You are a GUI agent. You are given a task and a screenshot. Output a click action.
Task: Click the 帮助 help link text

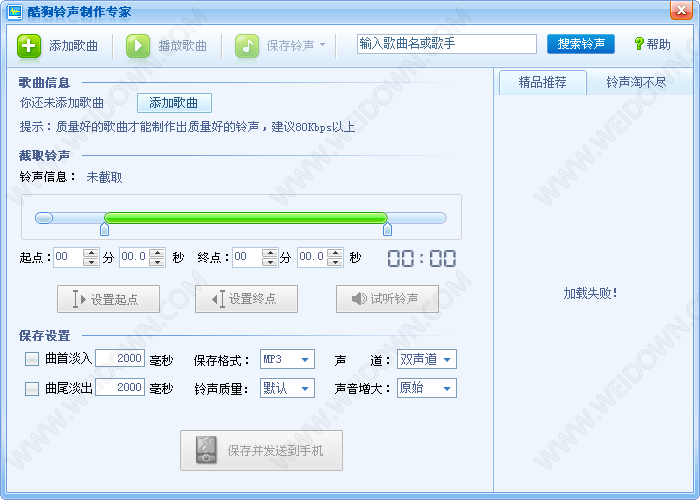(x=658, y=44)
